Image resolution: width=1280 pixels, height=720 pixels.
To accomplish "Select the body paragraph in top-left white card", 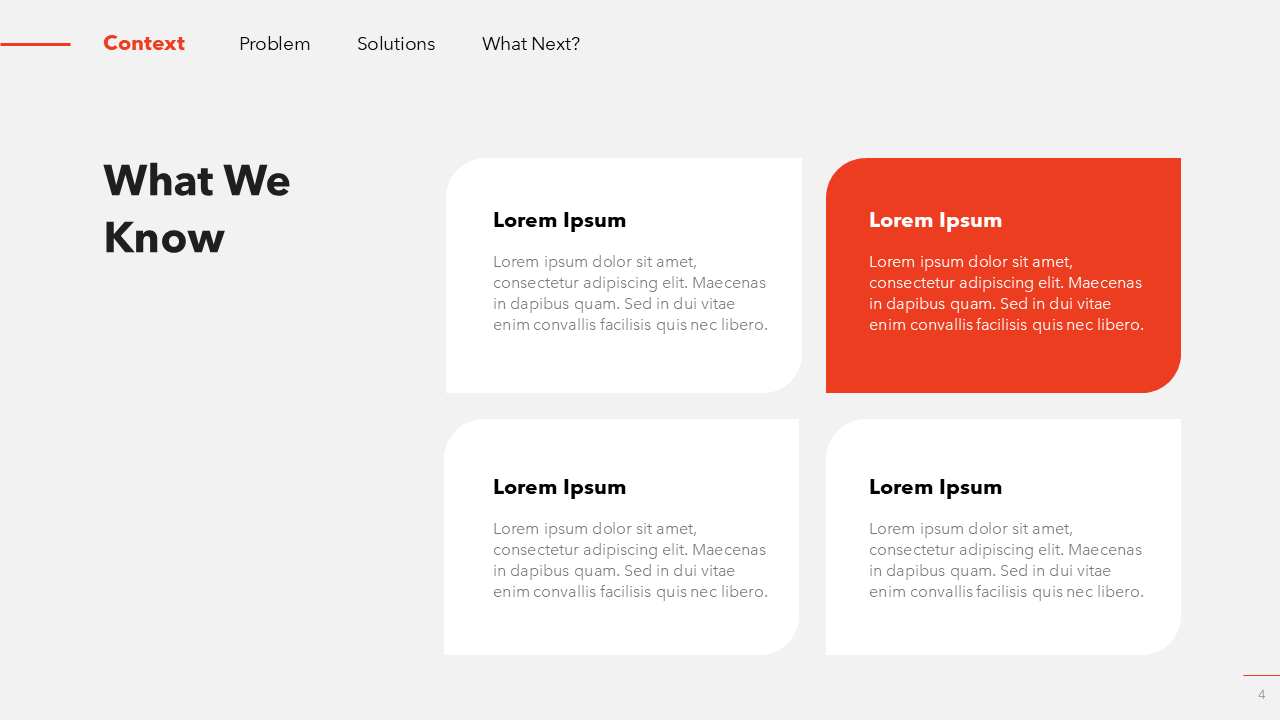I will pos(630,293).
